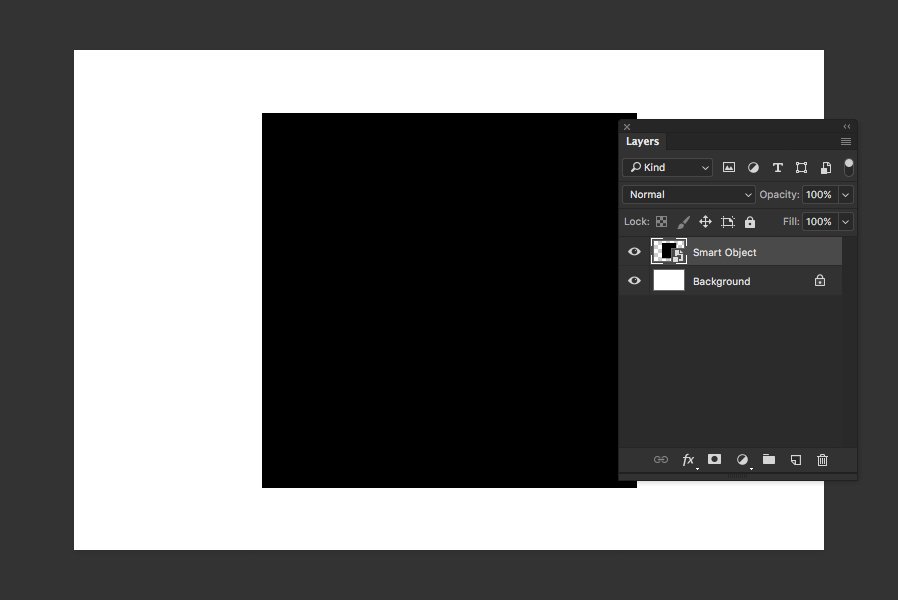Toggle the layer filtering on/off switch
This screenshot has width=898, height=600.
pyautogui.click(x=849, y=167)
